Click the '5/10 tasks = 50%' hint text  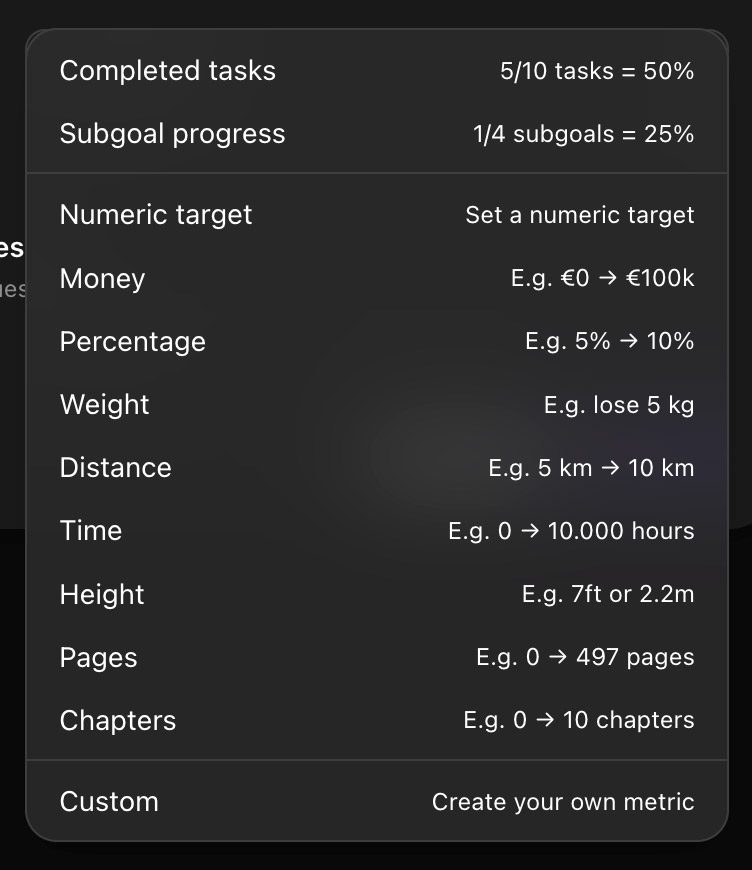pyautogui.click(x=597, y=71)
